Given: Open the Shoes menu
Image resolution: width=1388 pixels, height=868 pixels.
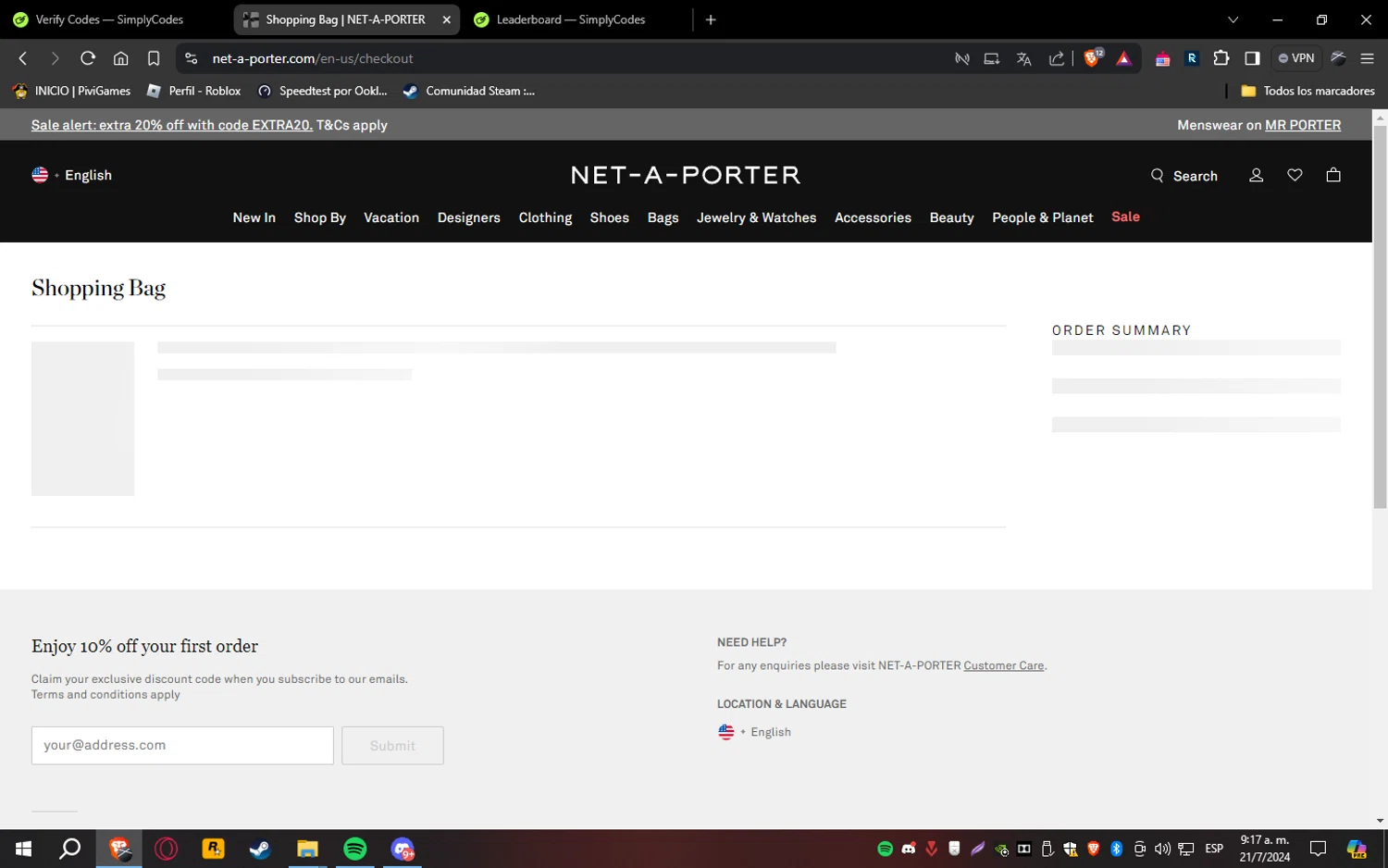Looking at the screenshot, I should pyautogui.click(x=610, y=217).
